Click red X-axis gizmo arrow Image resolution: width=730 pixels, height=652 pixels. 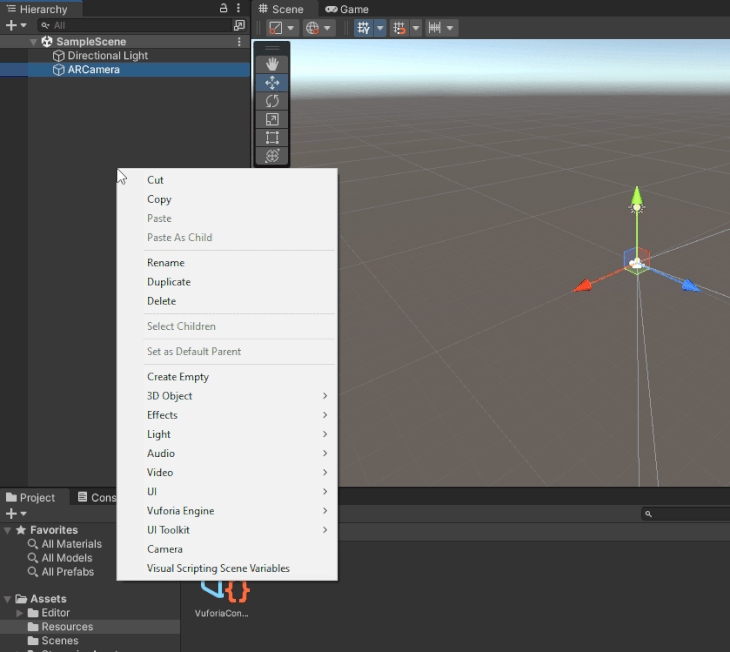[x=583, y=285]
